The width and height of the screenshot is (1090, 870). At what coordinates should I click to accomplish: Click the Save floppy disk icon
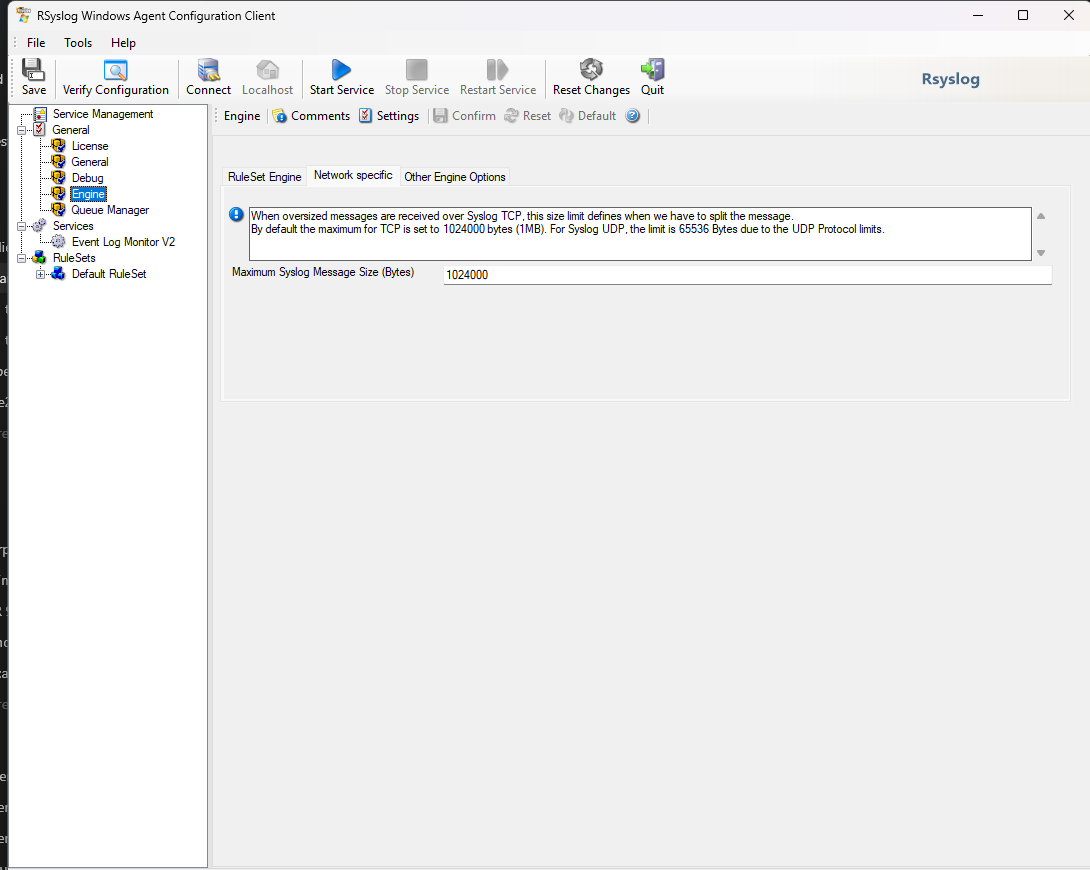coord(33,69)
